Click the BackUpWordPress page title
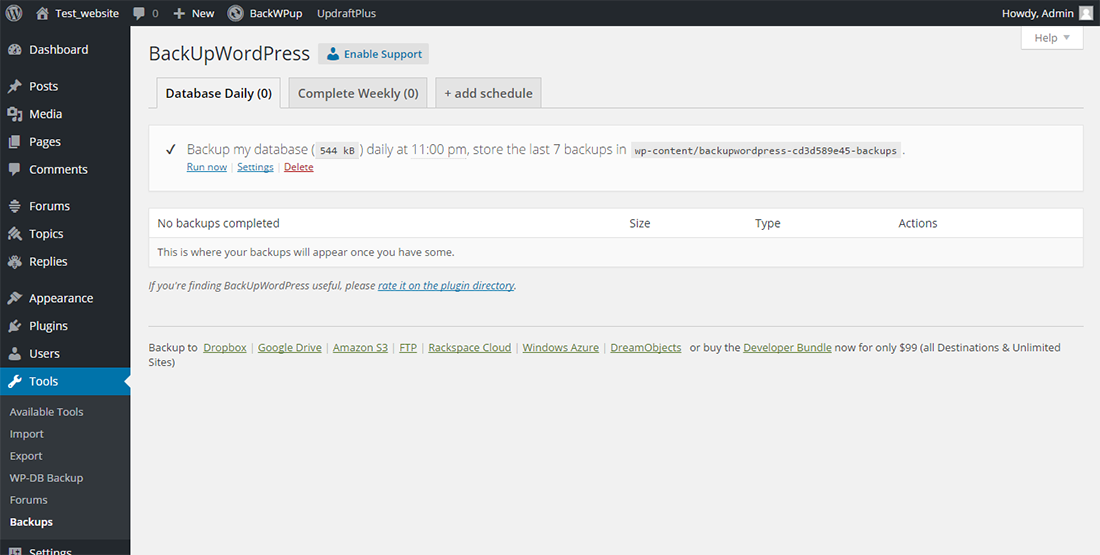The image size is (1100, 555). pyautogui.click(x=229, y=54)
